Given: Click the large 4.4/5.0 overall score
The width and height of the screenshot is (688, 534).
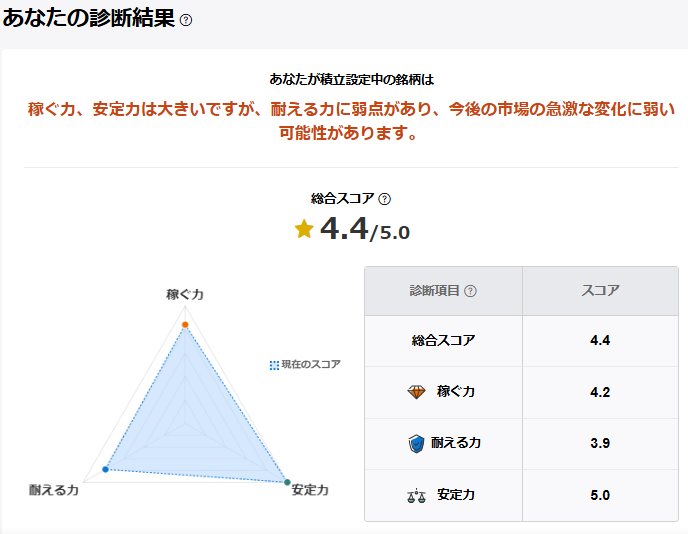Looking at the screenshot, I should [x=364, y=230].
